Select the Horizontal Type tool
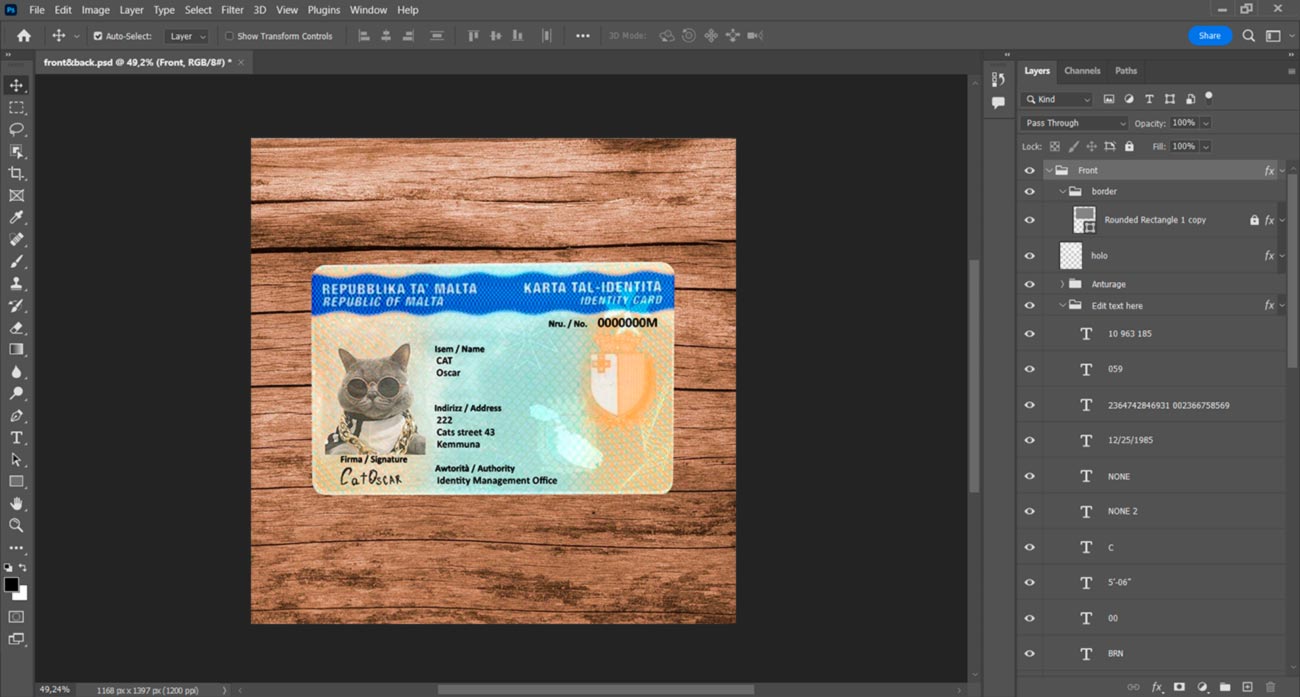The image size is (1300, 697). [16, 437]
